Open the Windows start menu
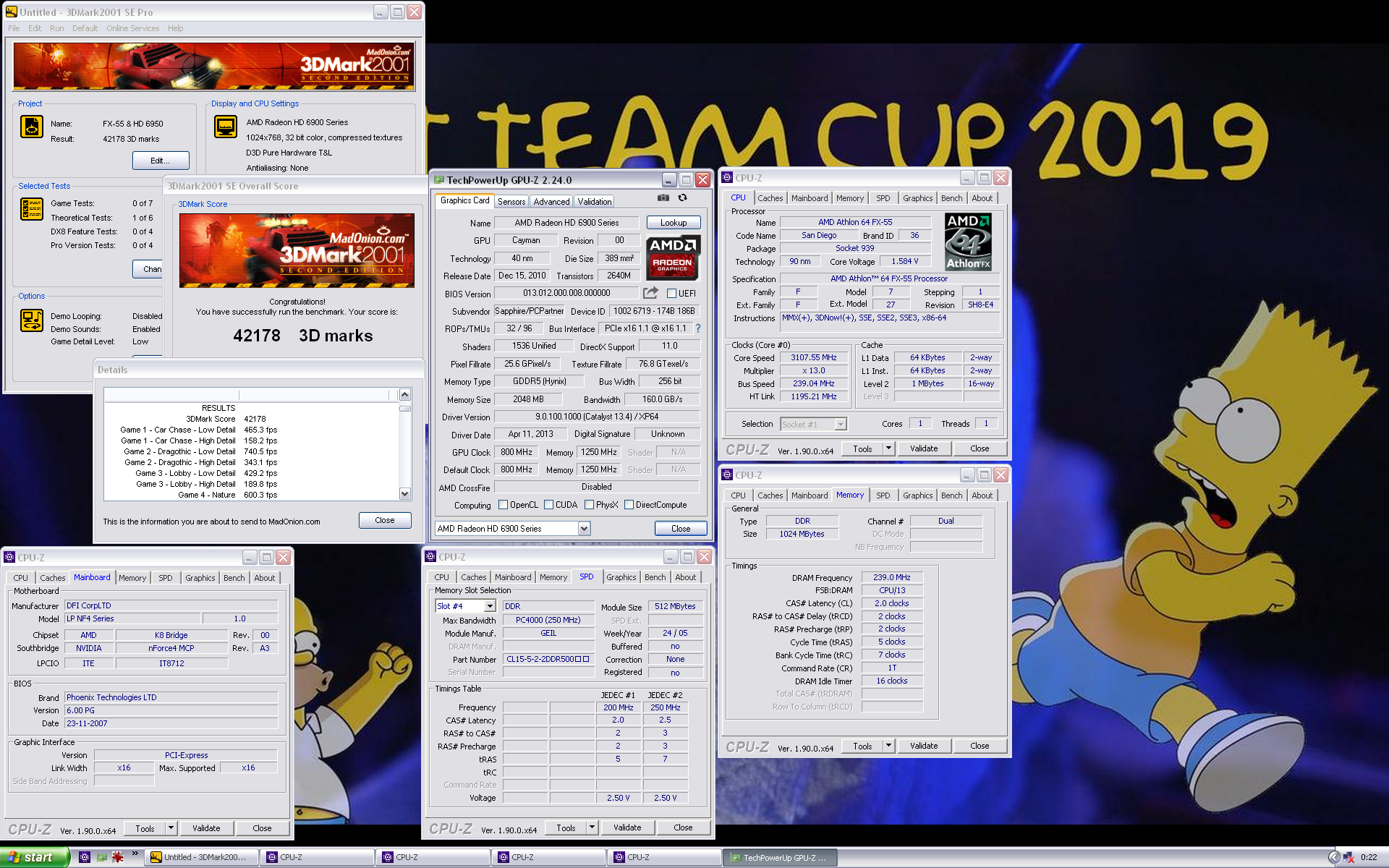Viewport: 1389px width, 868px height. coord(35,857)
